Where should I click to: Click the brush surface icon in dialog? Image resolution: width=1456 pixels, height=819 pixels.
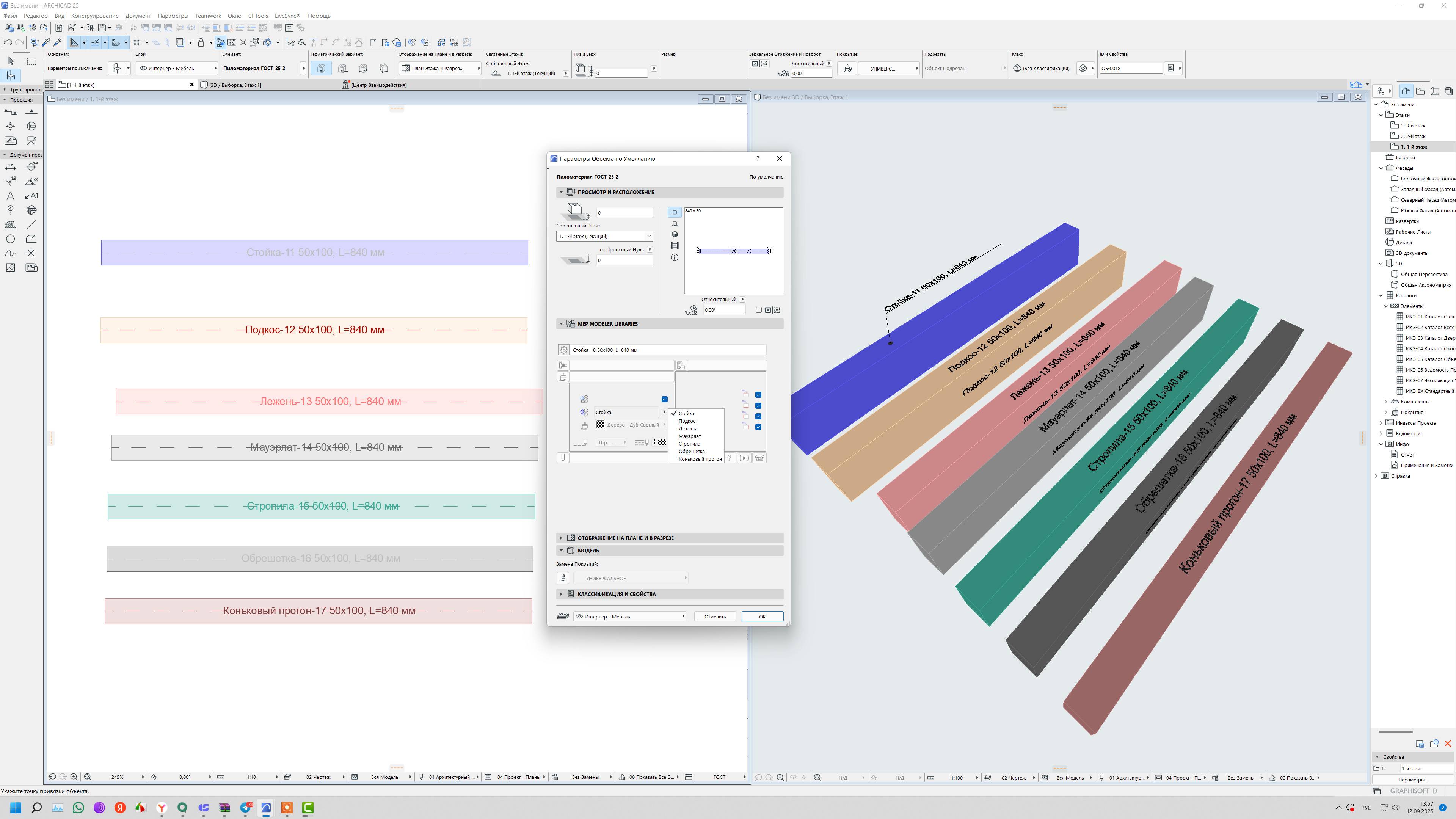point(562,377)
